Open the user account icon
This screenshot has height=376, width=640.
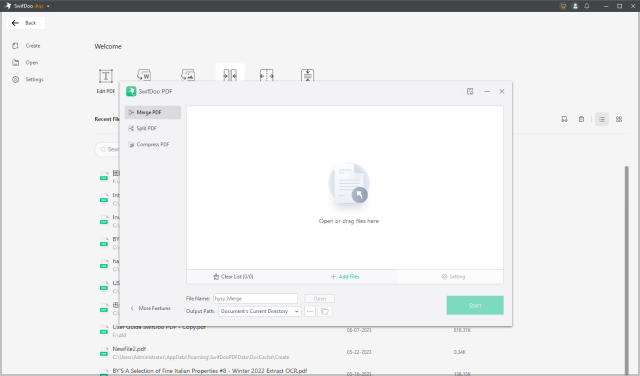[575, 6]
